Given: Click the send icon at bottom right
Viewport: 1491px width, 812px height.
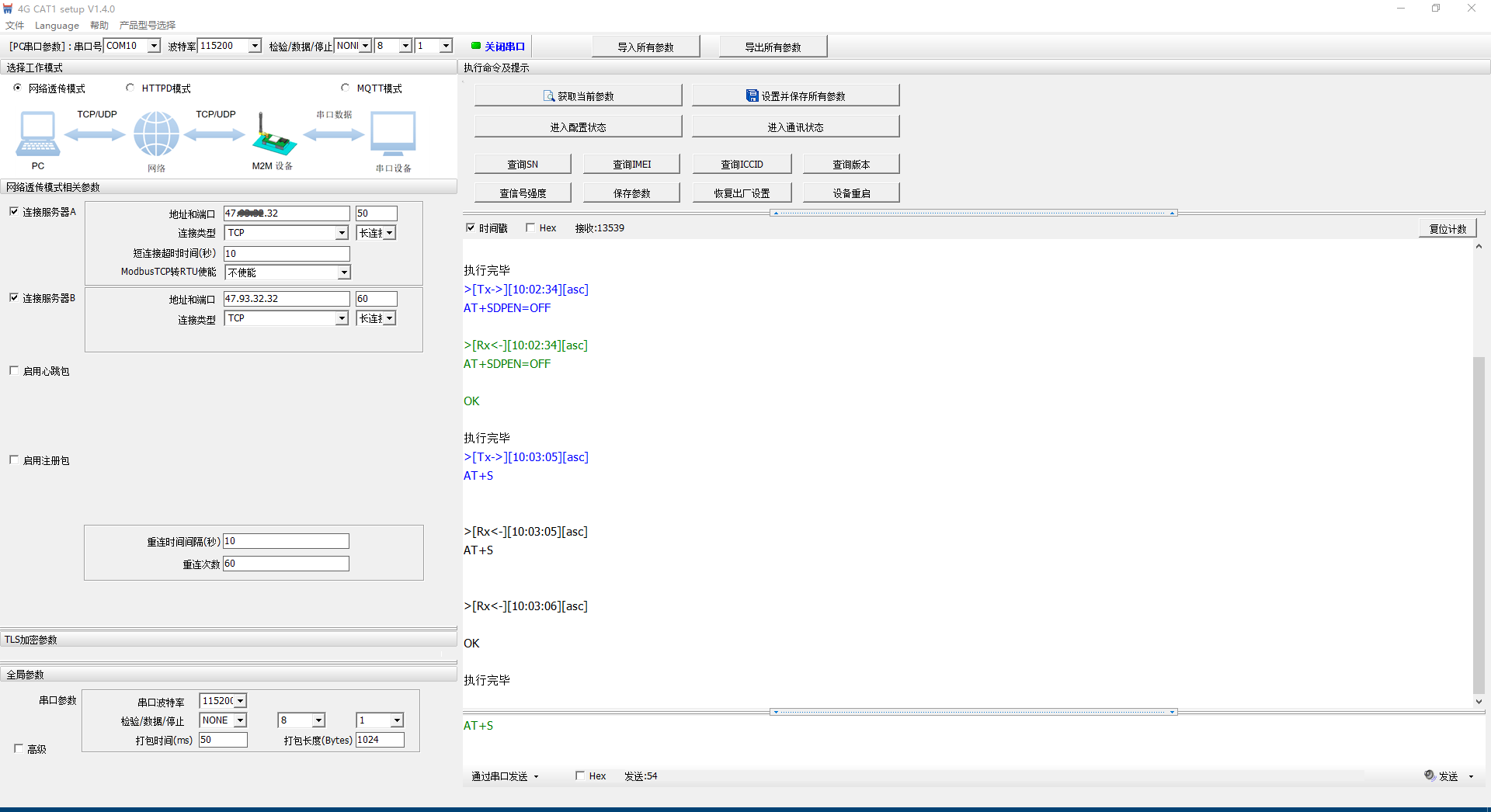Looking at the screenshot, I should [1430, 776].
